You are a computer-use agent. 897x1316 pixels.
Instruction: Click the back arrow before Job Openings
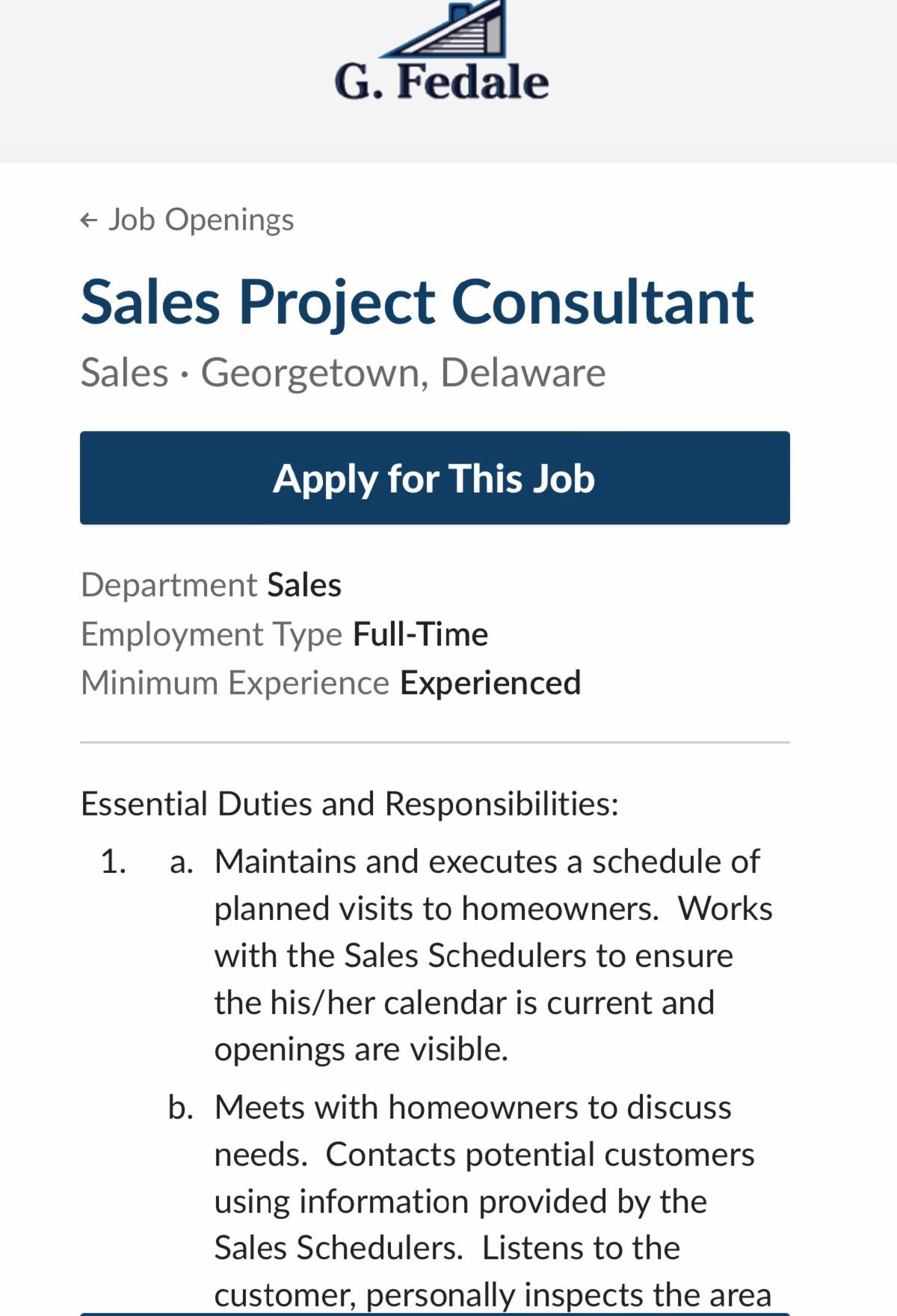87,219
